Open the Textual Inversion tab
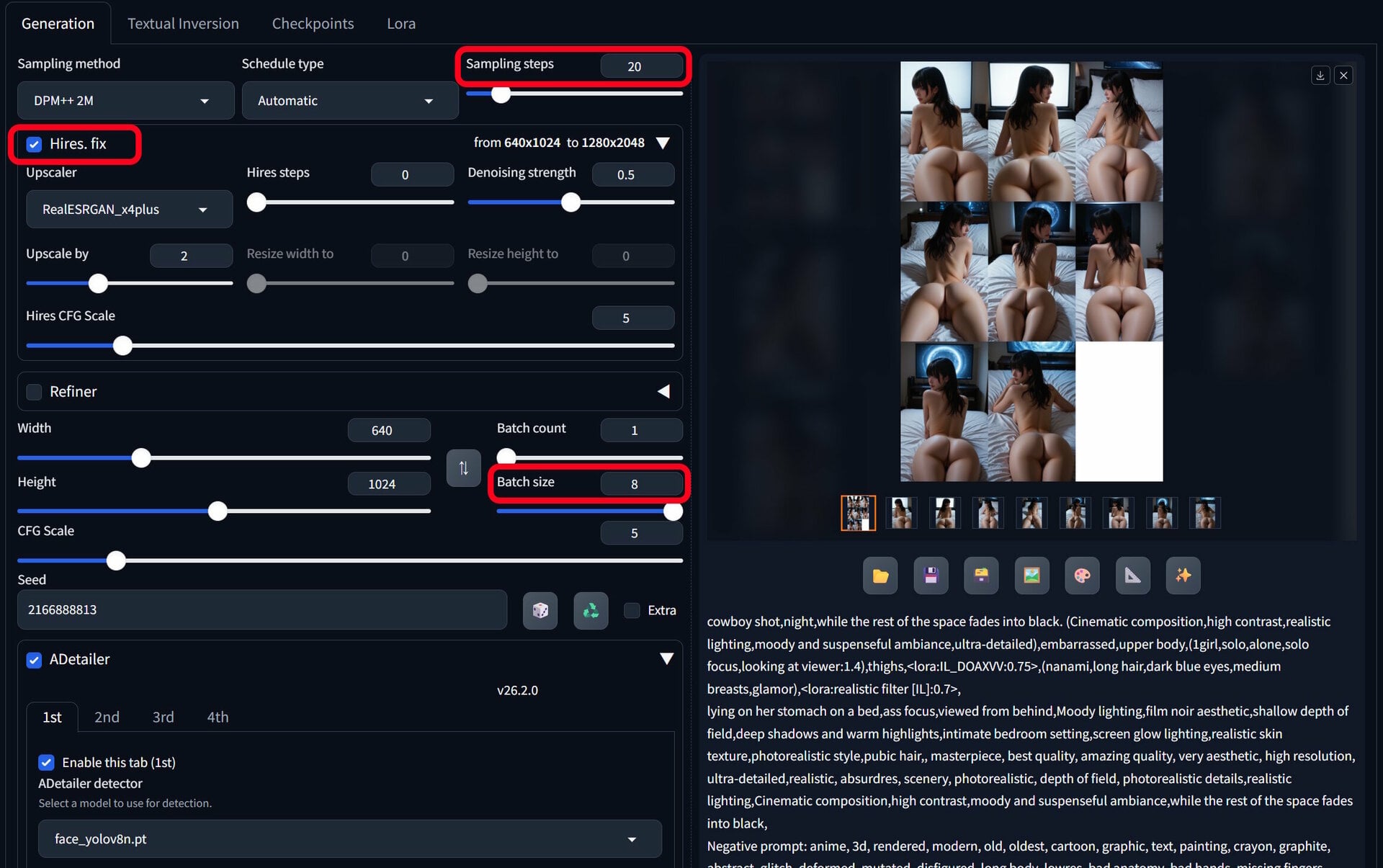The width and height of the screenshot is (1383, 868). click(183, 23)
